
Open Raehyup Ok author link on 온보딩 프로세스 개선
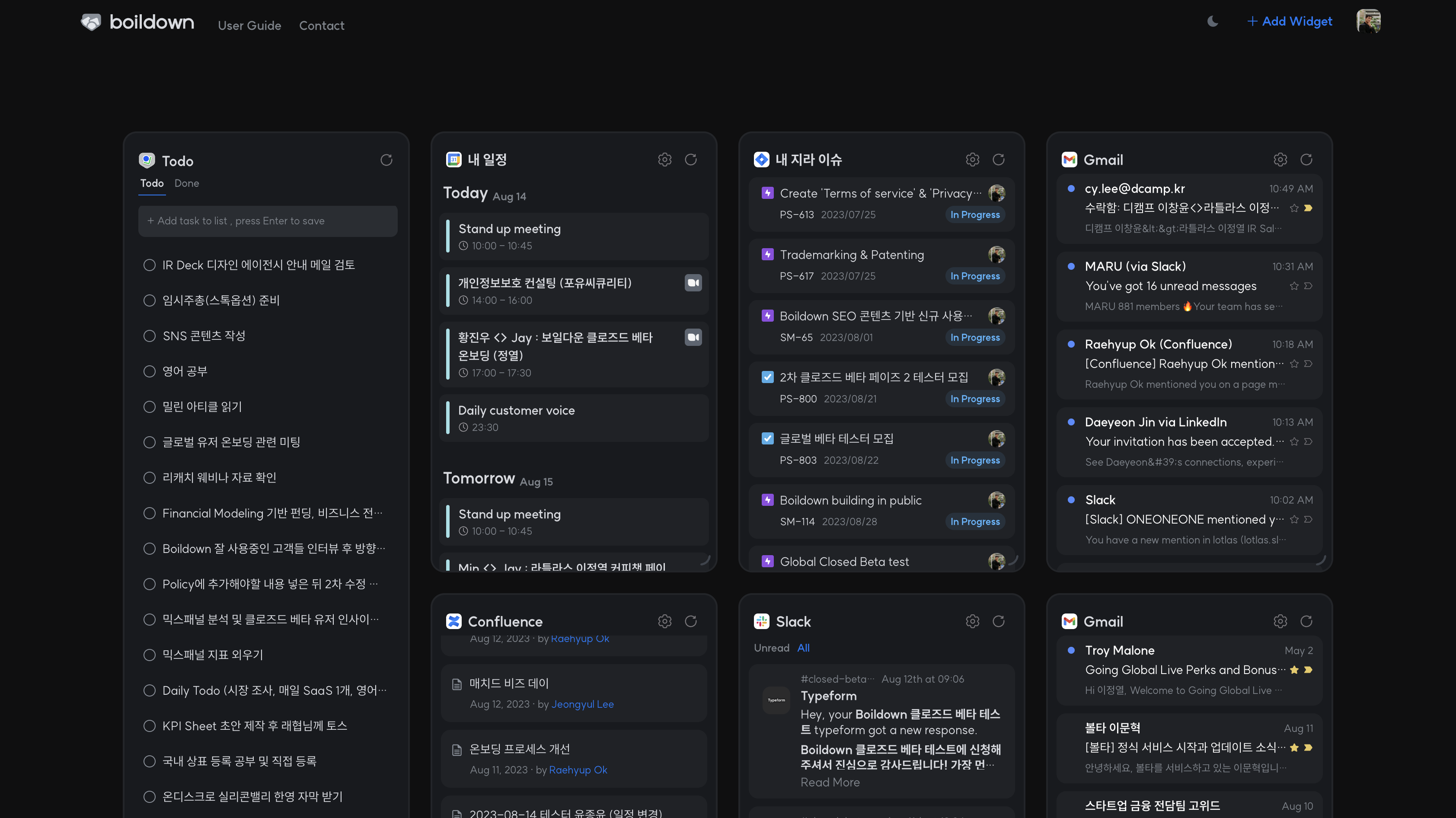point(578,770)
